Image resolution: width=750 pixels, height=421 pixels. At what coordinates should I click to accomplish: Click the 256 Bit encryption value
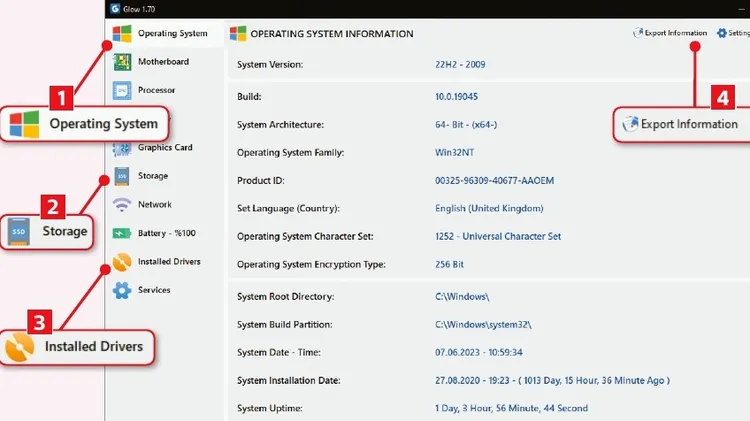(x=449, y=264)
